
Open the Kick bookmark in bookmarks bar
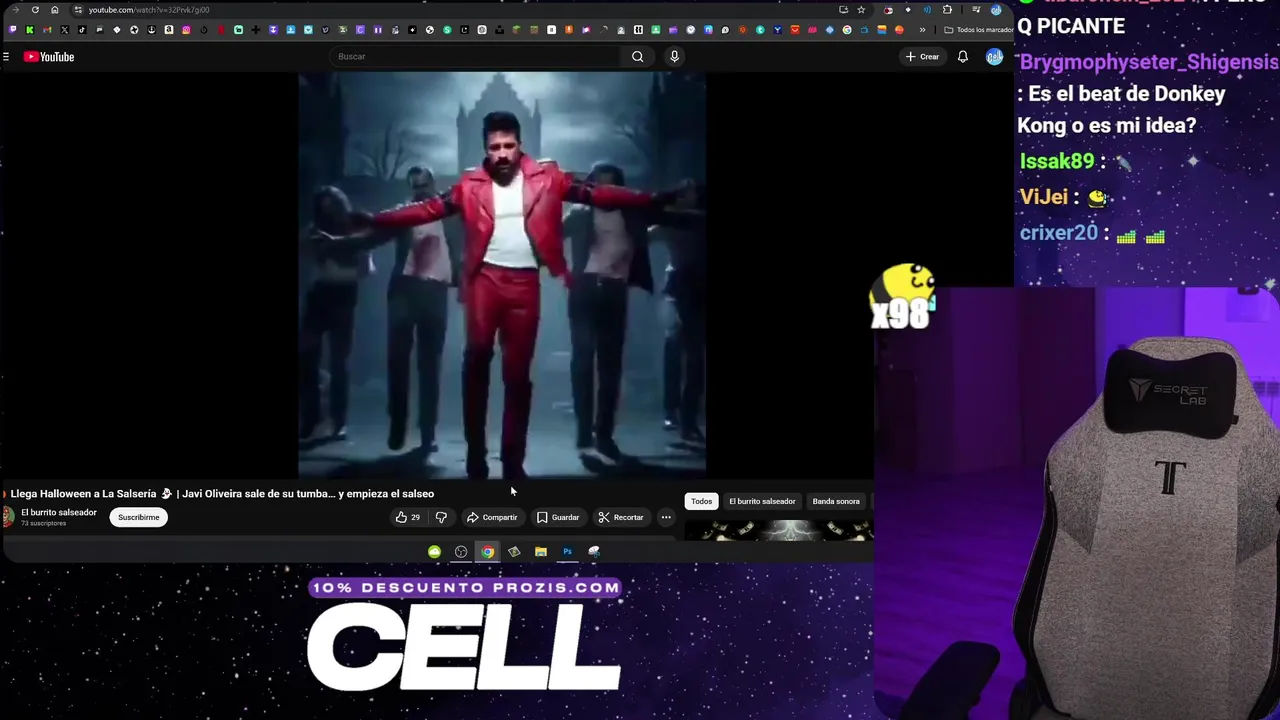click(30, 30)
